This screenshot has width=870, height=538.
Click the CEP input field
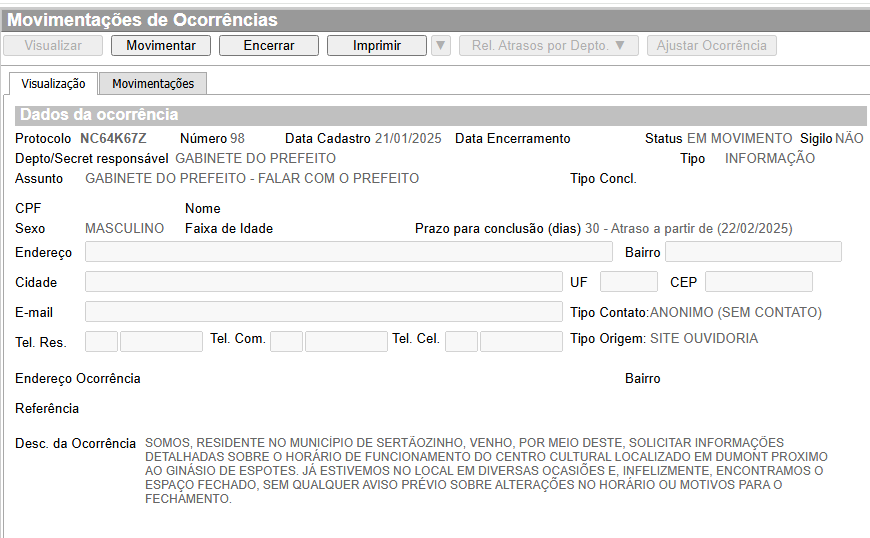pyautogui.click(x=758, y=282)
